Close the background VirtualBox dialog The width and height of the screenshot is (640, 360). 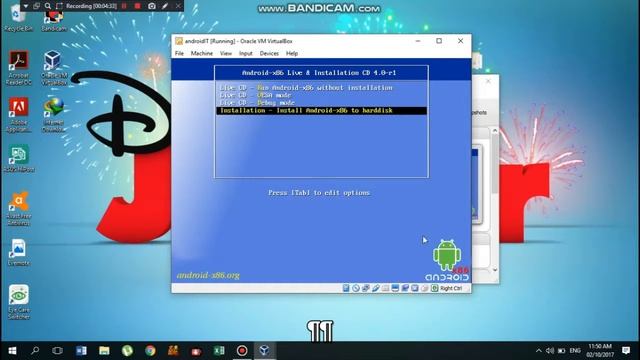tap(488, 81)
